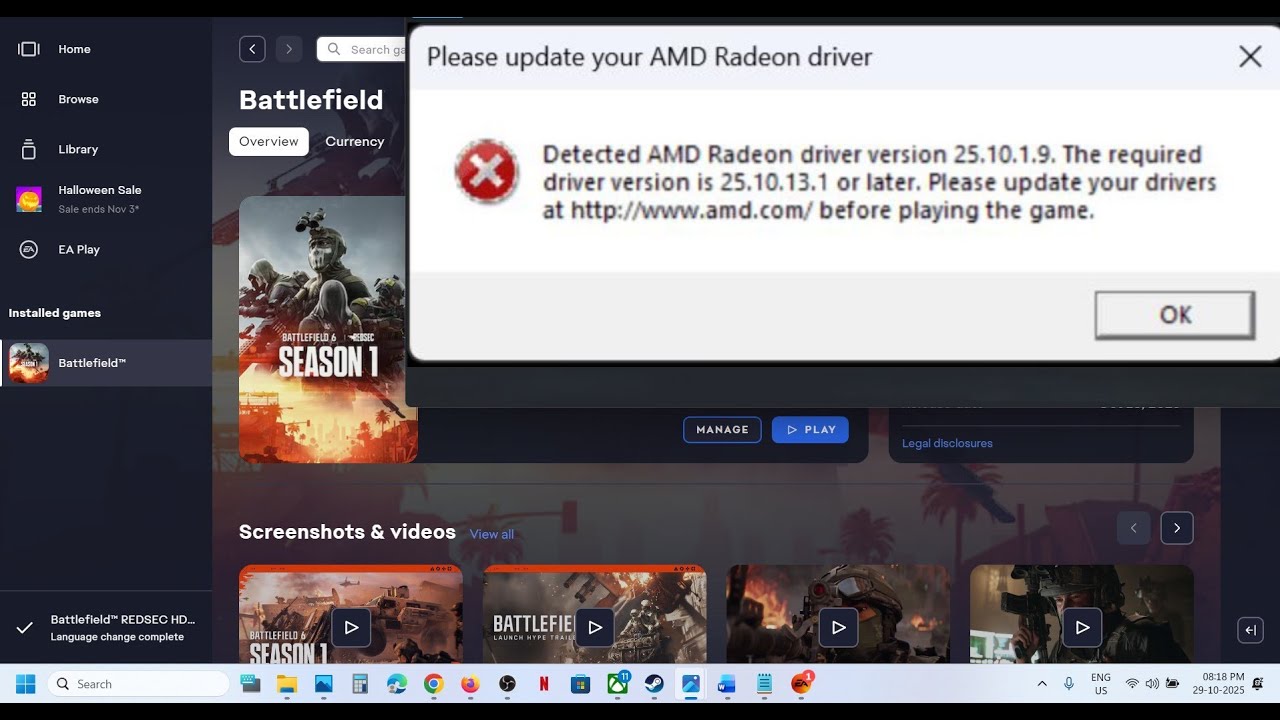Open network settings from Wi-Fi icon
Screen dimensions: 1280x720
1132,684
